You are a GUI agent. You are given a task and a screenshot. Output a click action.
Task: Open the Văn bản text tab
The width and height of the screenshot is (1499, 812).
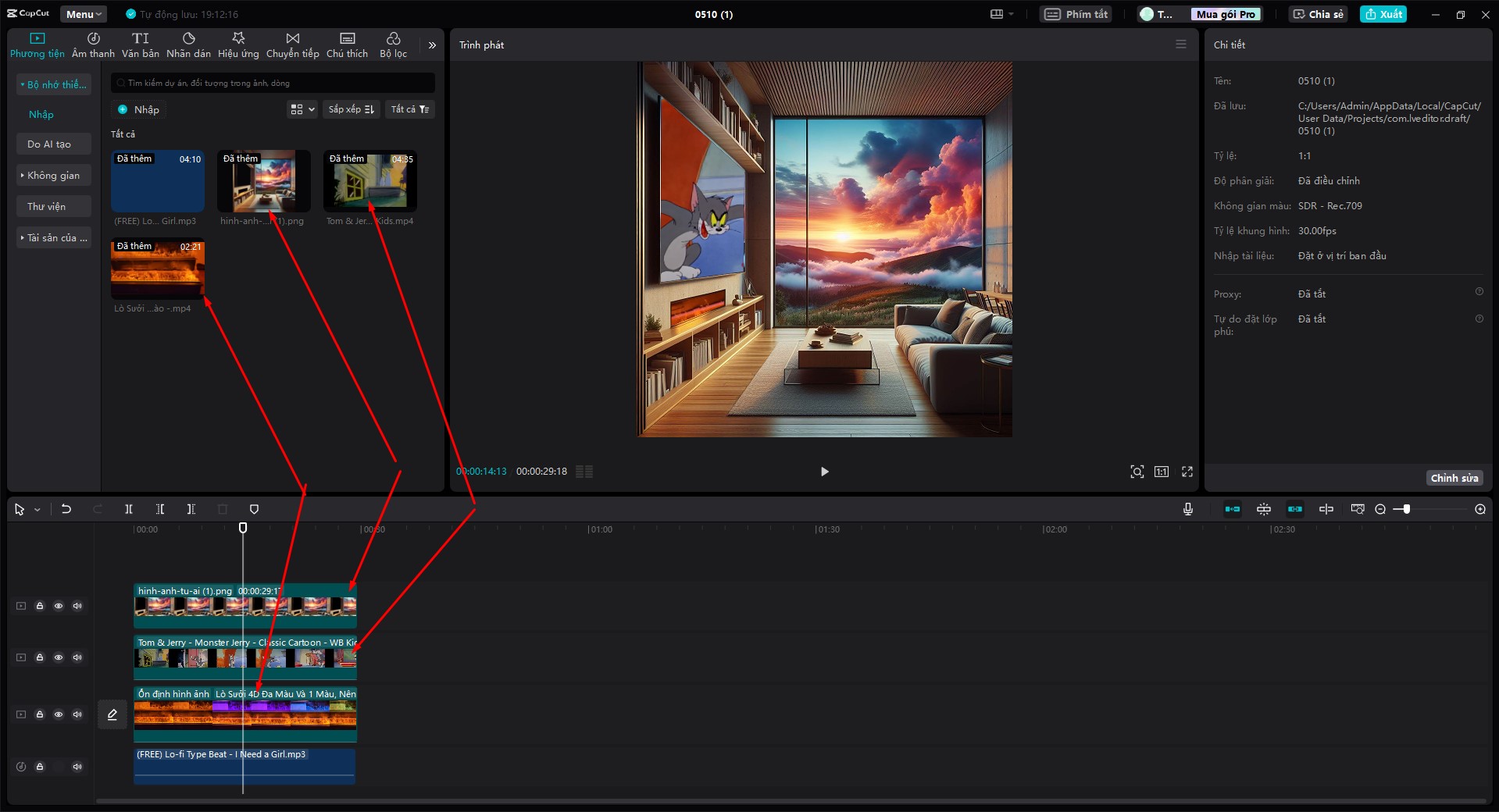point(141,45)
